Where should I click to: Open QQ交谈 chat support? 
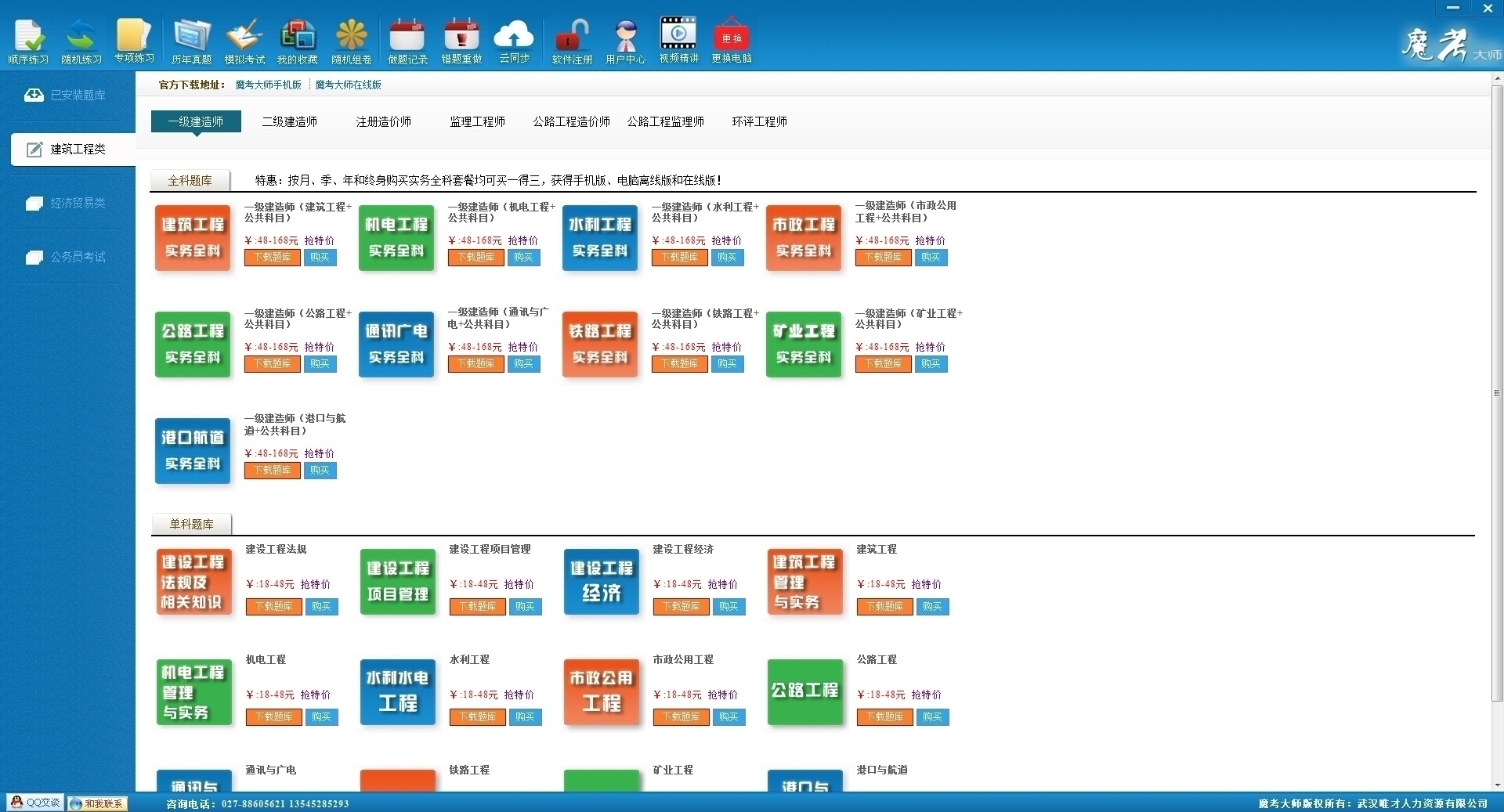[35, 803]
